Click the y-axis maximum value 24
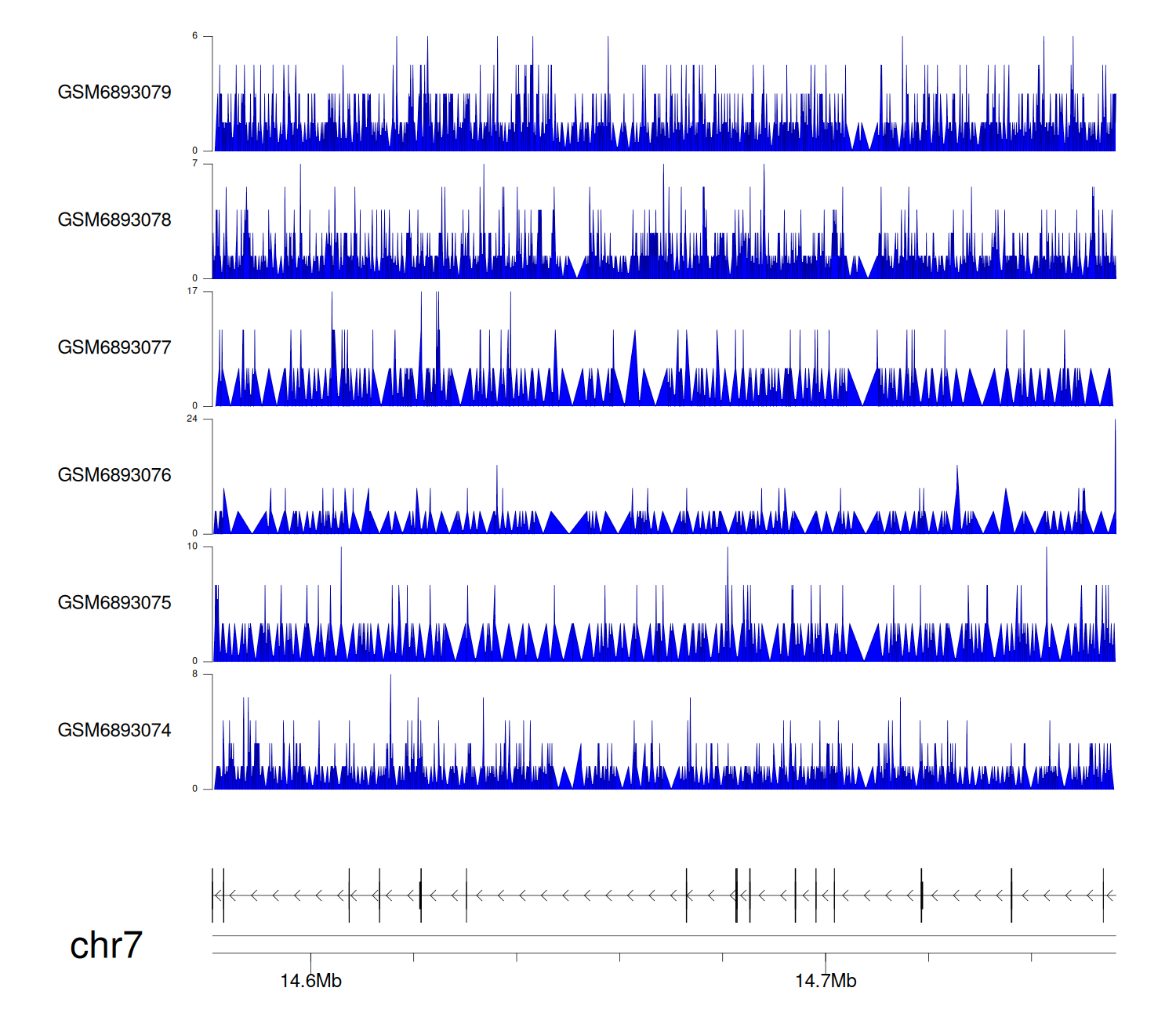This screenshot has height=1035, width=1176. click(192, 419)
